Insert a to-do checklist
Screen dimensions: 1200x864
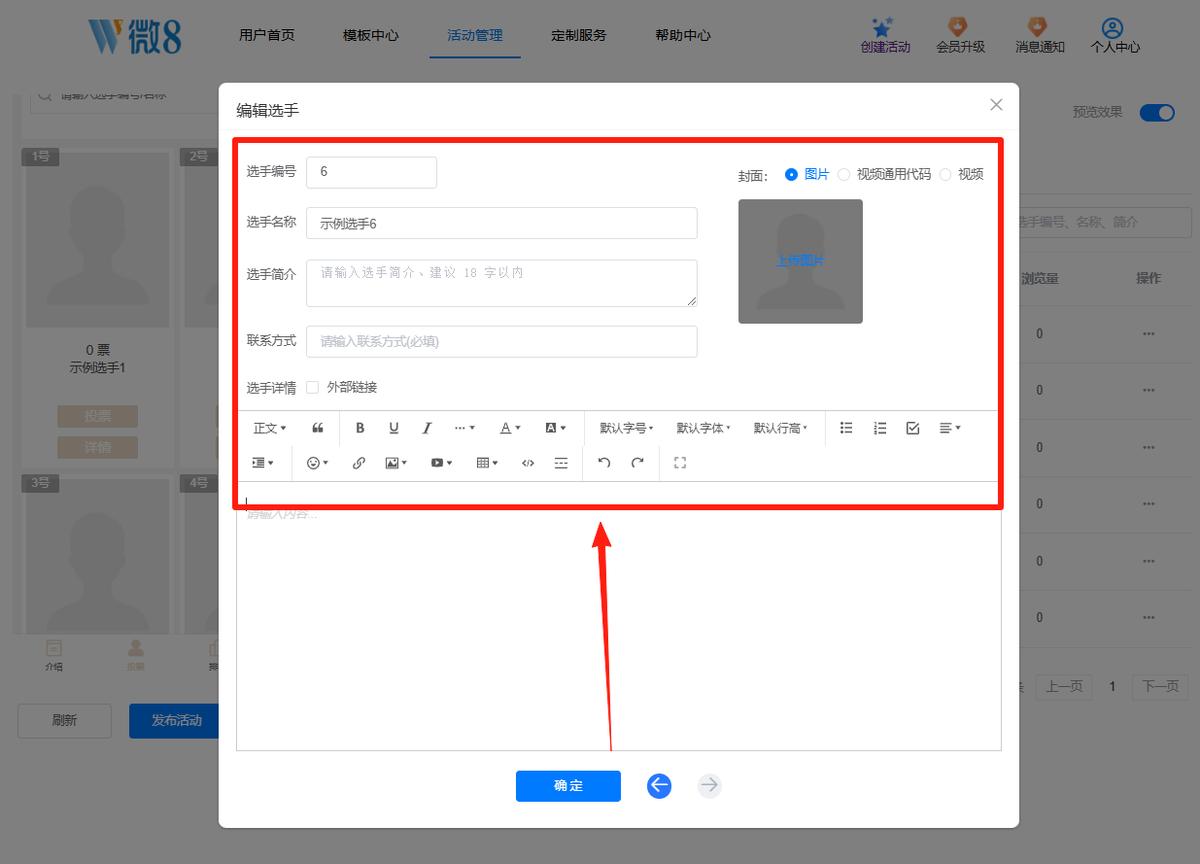913,428
